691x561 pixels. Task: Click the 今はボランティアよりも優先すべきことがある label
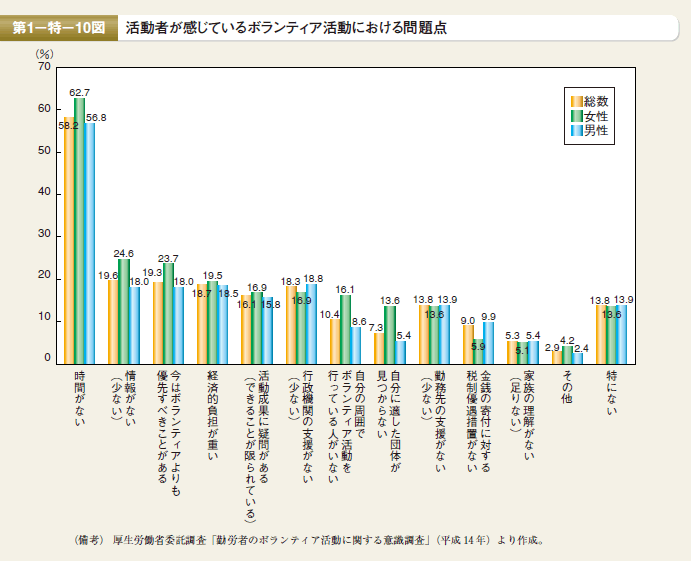(168, 434)
